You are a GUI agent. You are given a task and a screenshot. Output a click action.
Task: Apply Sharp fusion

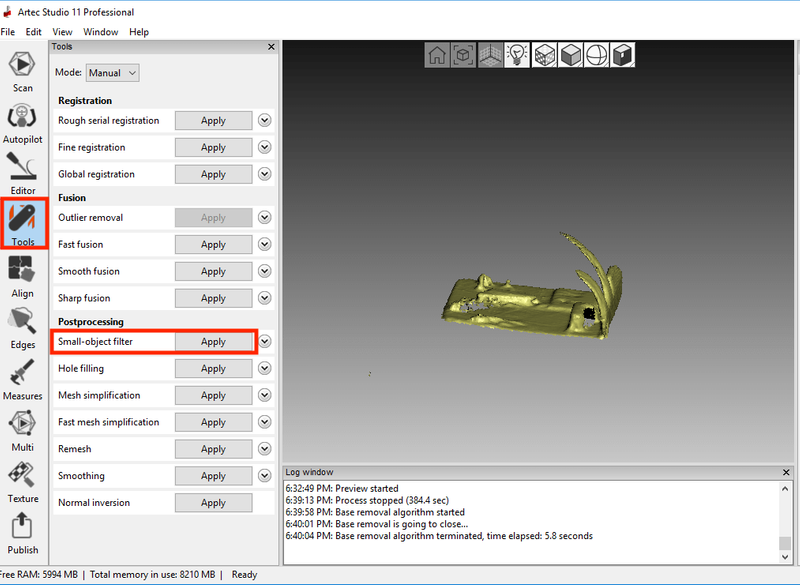(213, 298)
